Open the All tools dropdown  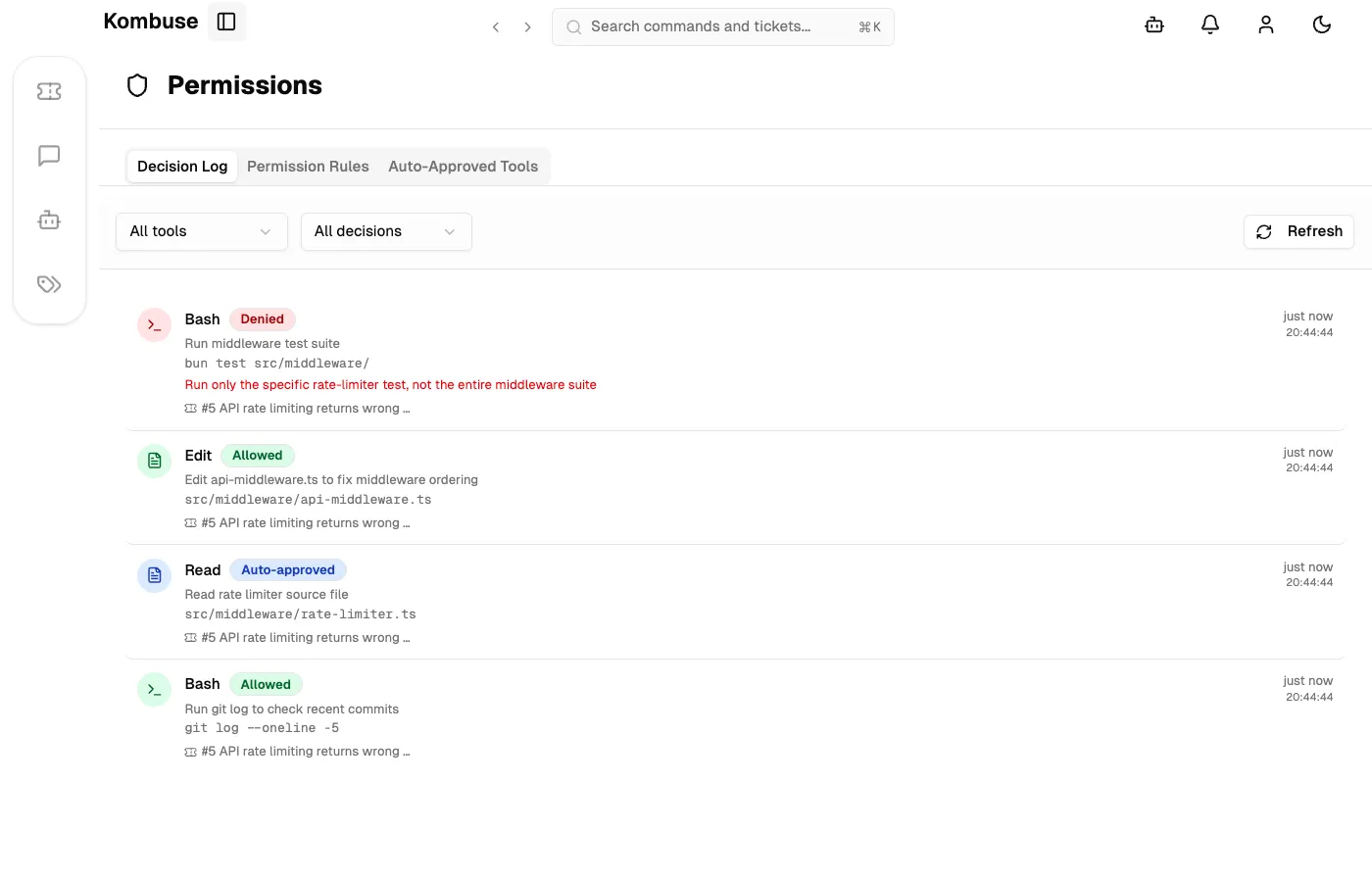pos(201,231)
